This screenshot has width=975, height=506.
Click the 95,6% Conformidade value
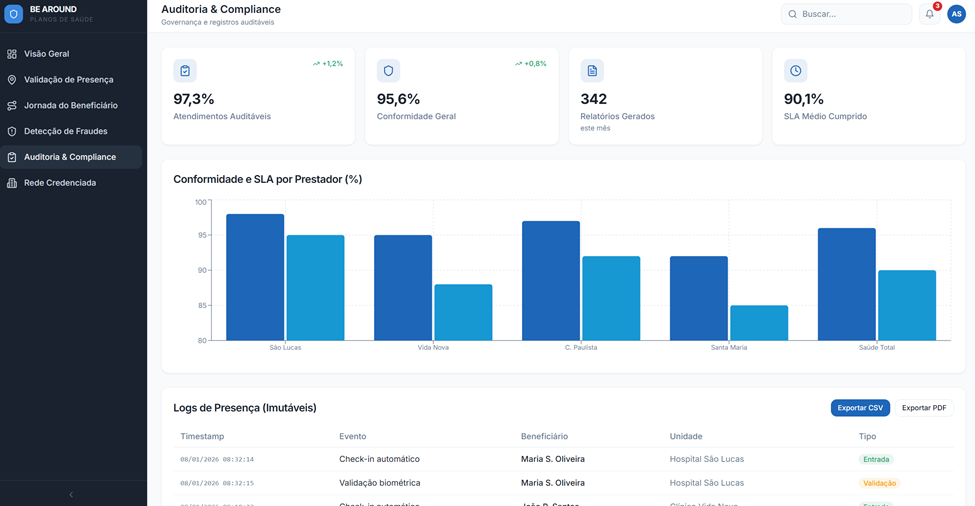pyautogui.click(x=398, y=99)
